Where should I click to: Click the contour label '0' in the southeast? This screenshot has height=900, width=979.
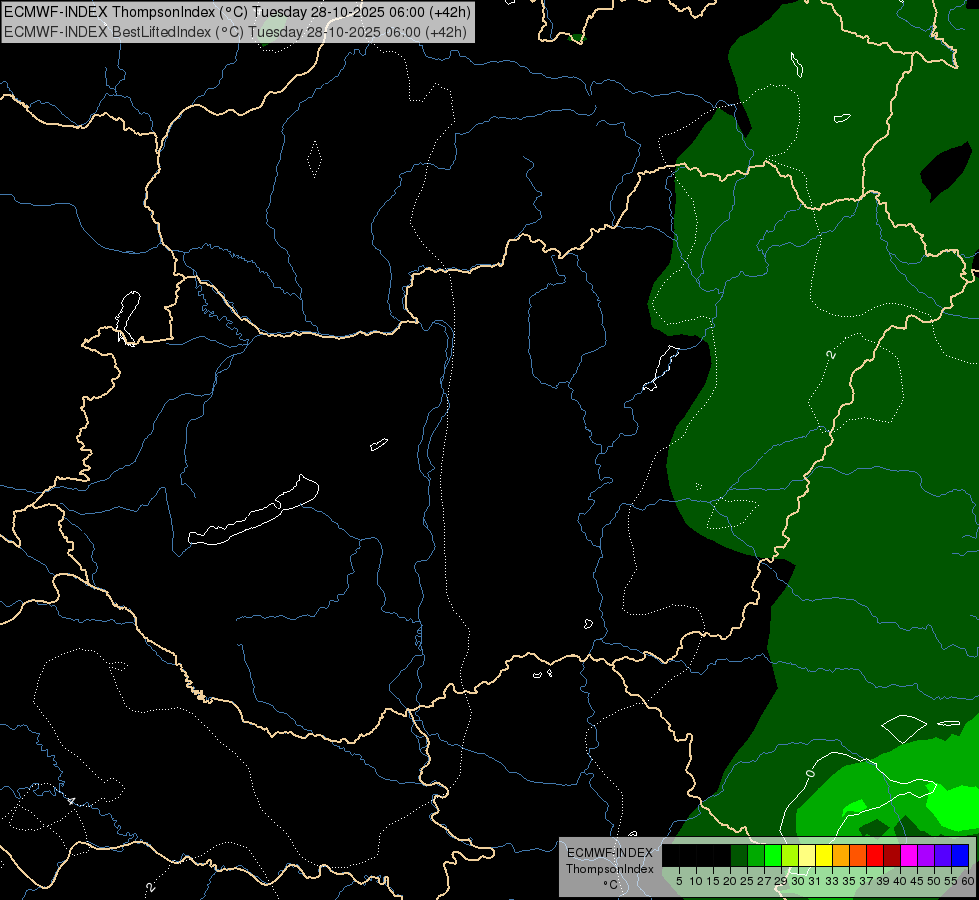[x=810, y=773]
